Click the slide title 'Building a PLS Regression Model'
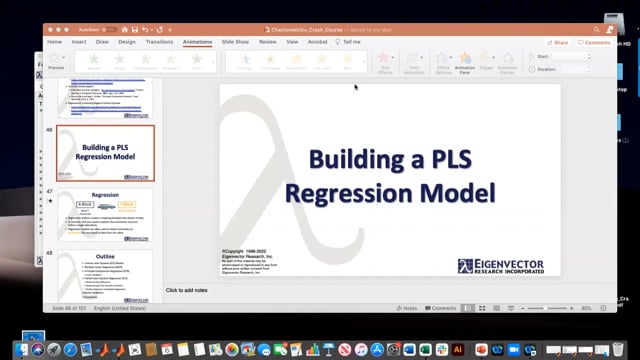This screenshot has width=640, height=360. click(390, 176)
